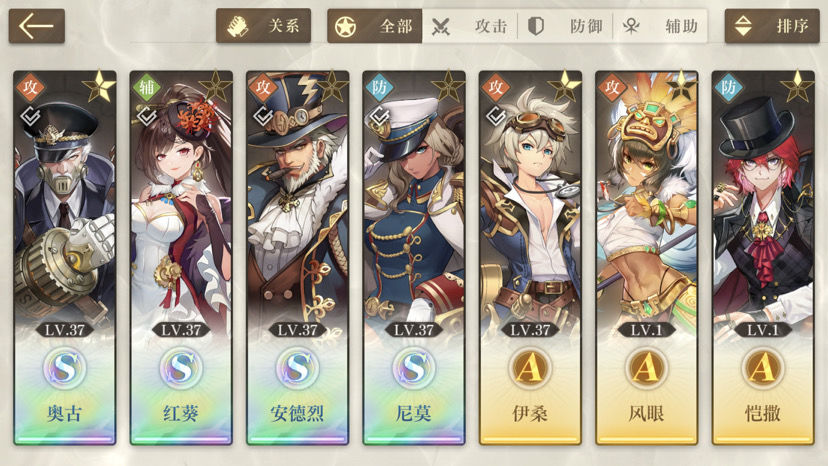Click the dark star on 风眼's card
828x466 pixels.
click(681, 86)
